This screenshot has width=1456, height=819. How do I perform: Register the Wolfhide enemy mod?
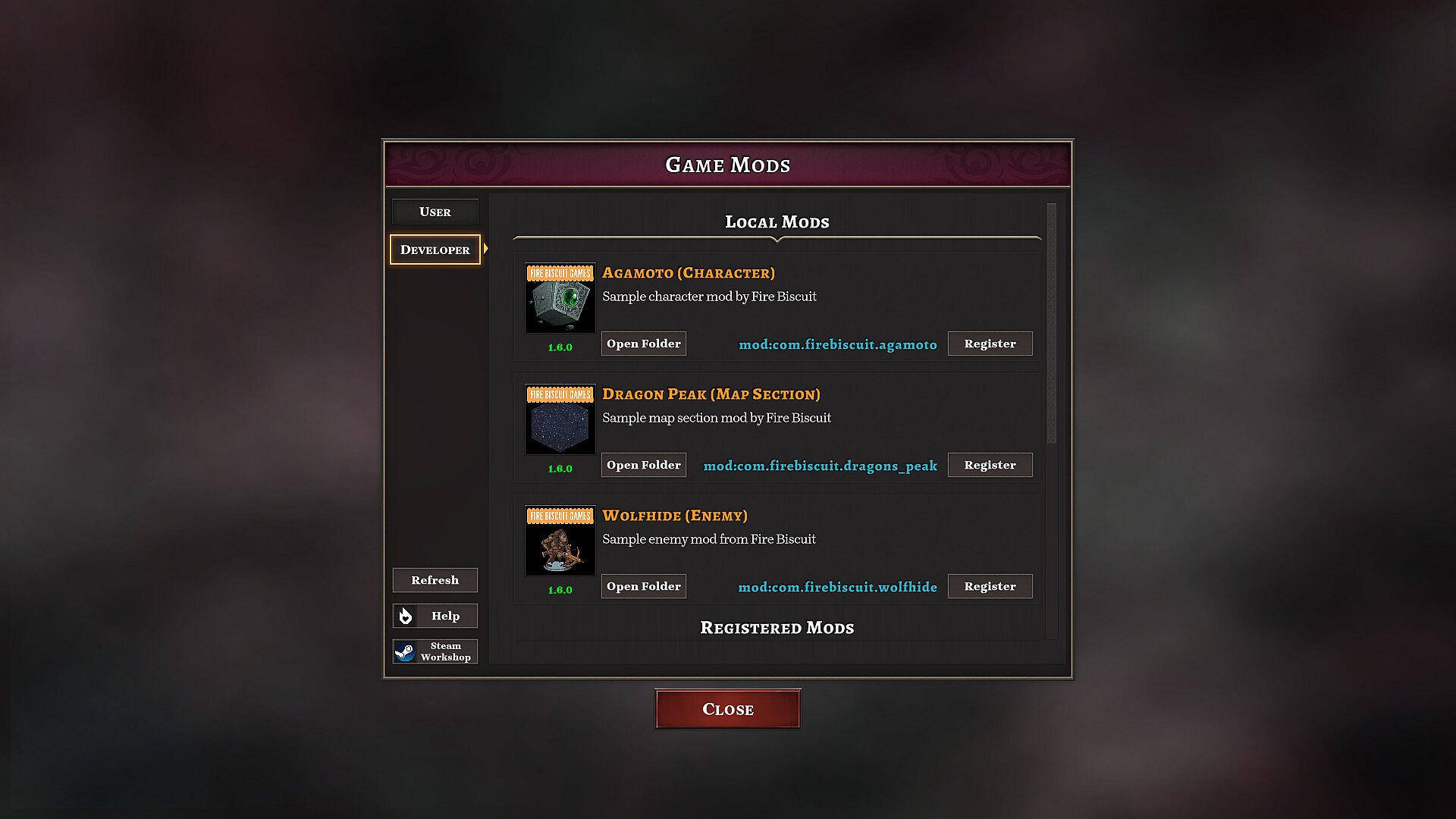tap(990, 586)
